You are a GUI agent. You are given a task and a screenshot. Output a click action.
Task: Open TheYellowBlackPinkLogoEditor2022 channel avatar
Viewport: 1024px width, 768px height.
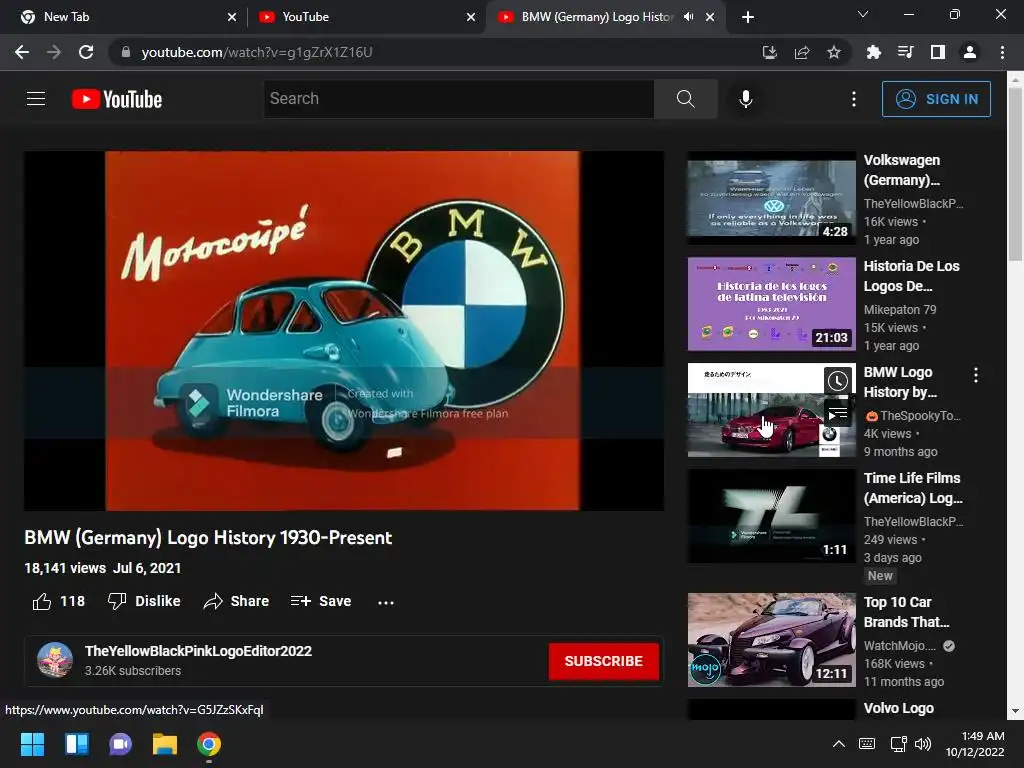(x=55, y=660)
